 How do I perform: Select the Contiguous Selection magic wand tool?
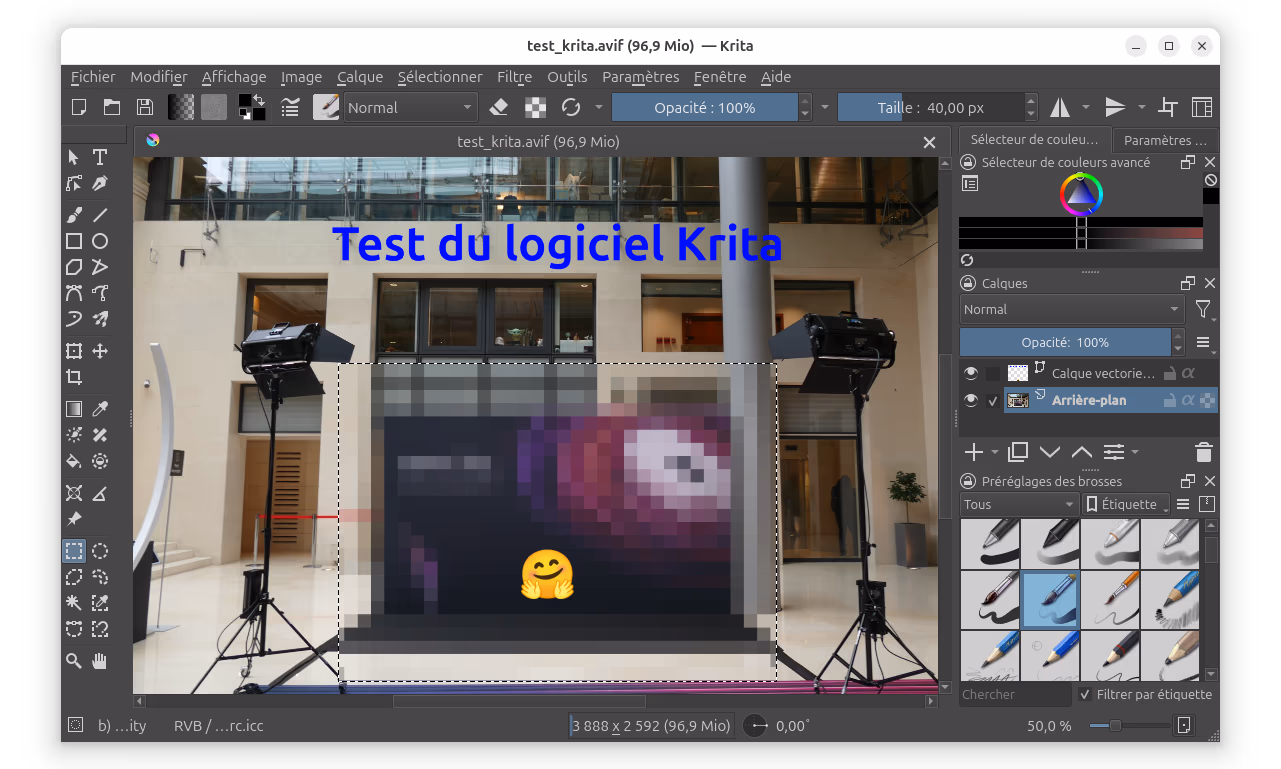(74, 603)
